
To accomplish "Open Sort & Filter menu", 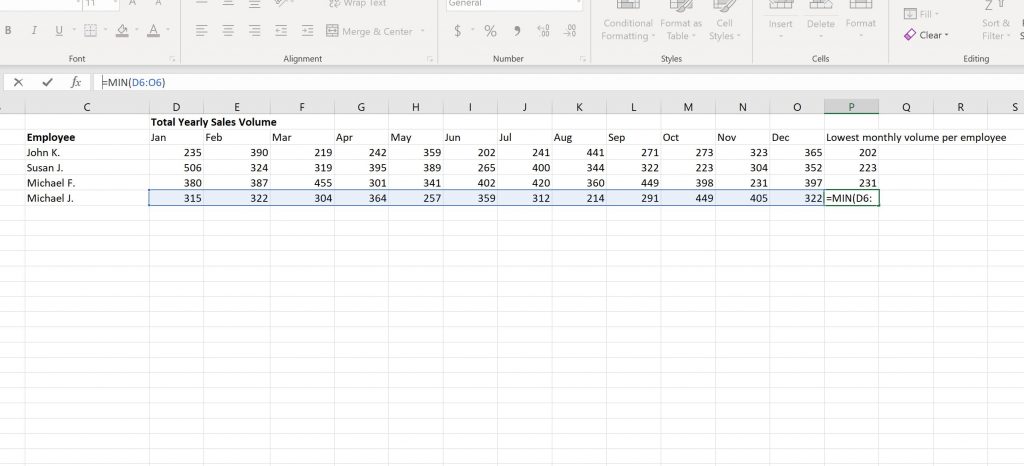I will pyautogui.click(x=995, y=23).
